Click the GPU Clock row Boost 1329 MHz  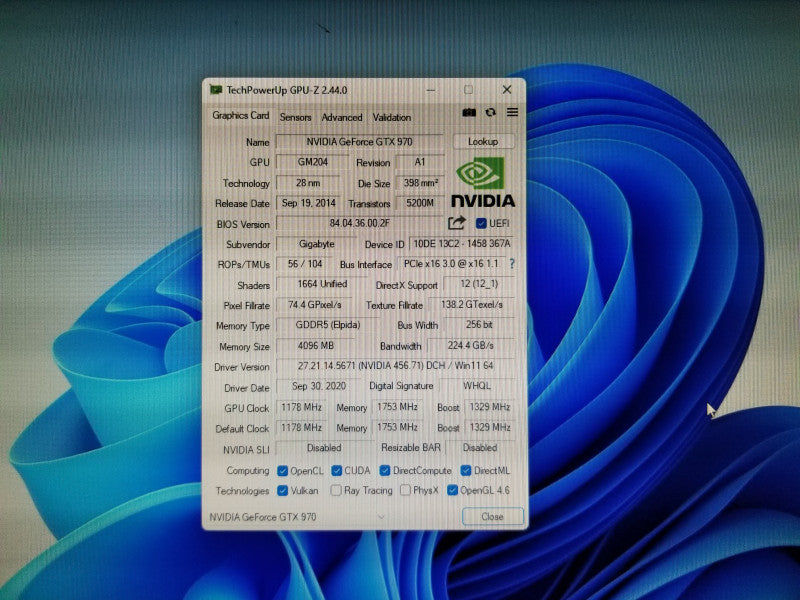[489, 407]
